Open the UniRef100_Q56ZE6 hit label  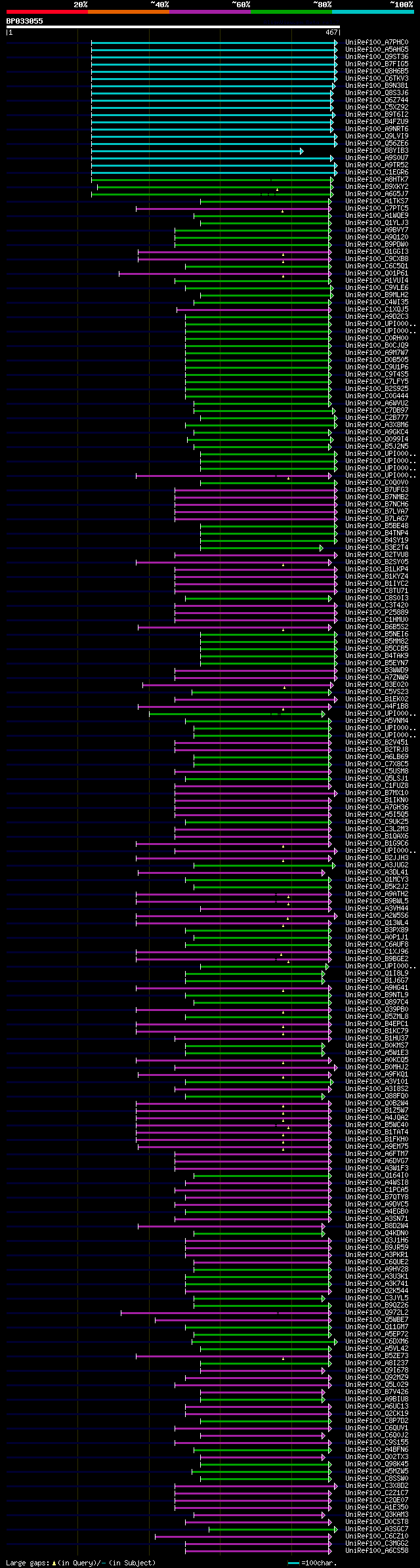click(377, 144)
